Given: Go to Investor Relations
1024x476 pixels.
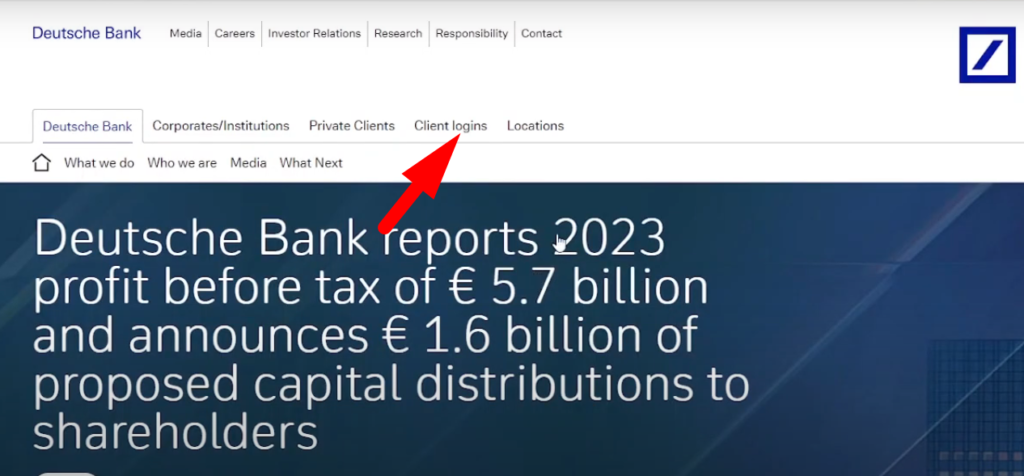Looking at the screenshot, I should tap(314, 33).
